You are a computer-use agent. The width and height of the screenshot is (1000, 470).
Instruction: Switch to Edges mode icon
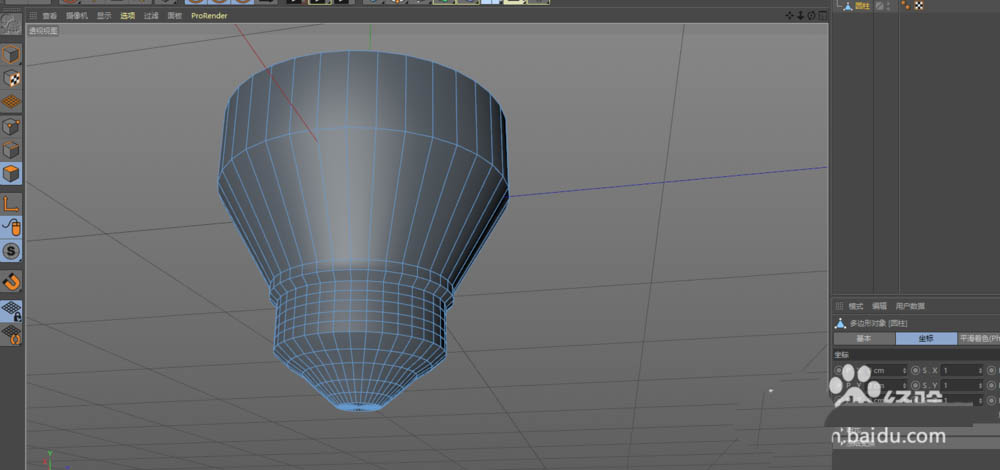[11, 150]
